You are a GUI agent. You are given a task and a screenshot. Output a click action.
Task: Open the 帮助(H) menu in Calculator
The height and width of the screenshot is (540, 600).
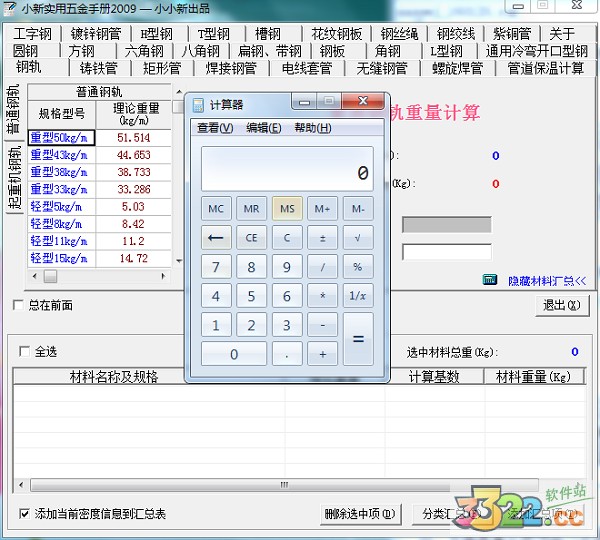coord(313,128)
